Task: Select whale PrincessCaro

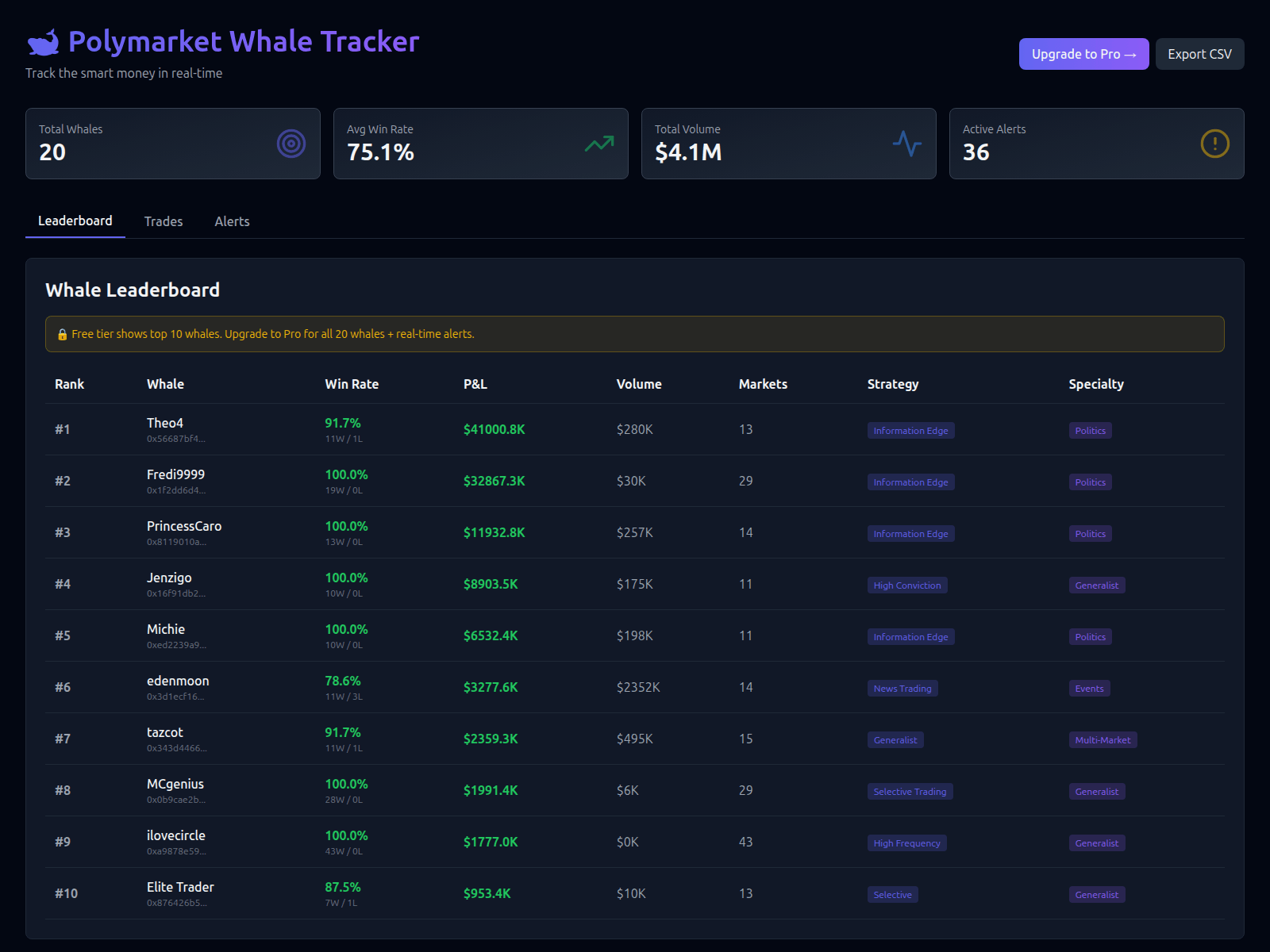Action: click(x=184, y=526)
